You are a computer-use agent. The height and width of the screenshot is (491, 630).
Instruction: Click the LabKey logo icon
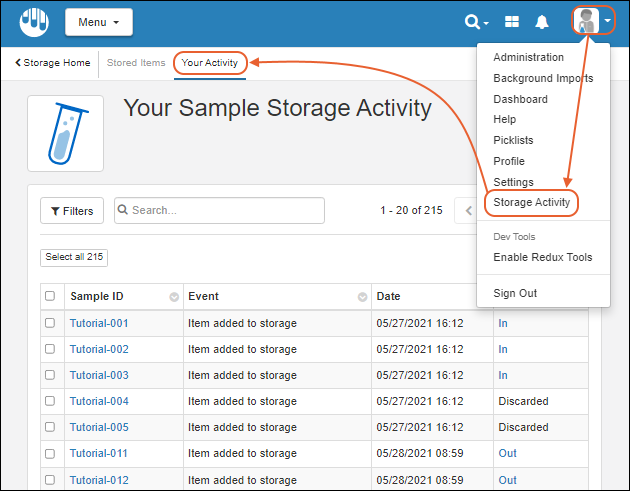tap(33, 21)
